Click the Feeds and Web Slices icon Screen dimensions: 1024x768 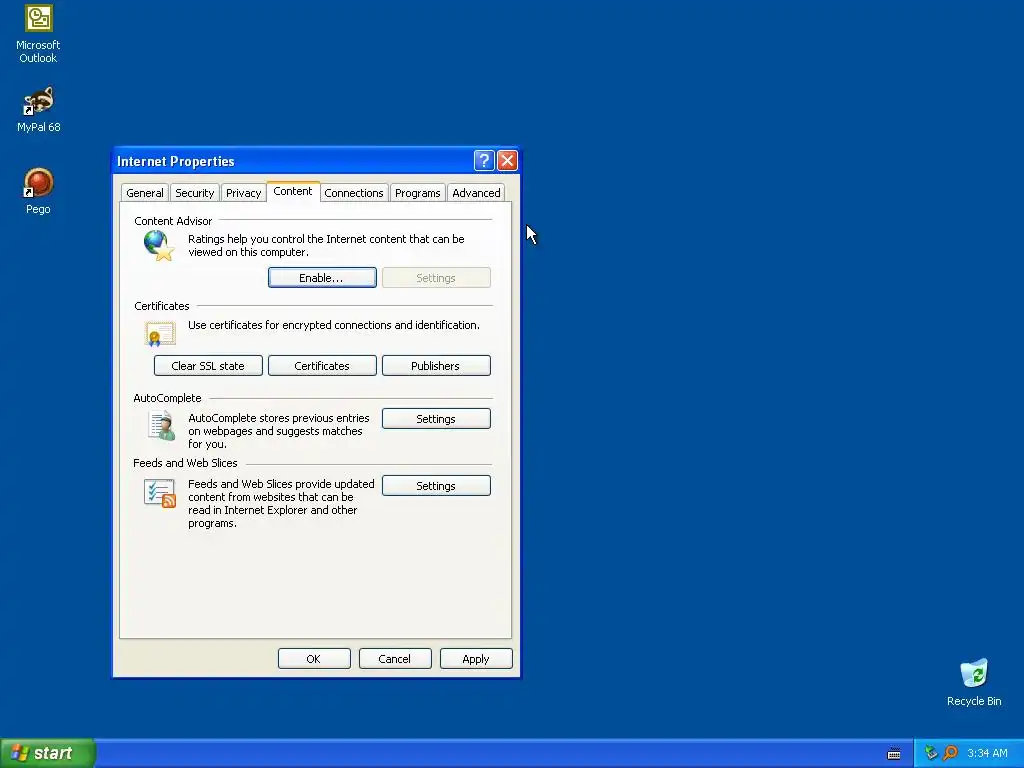(160, 493)
